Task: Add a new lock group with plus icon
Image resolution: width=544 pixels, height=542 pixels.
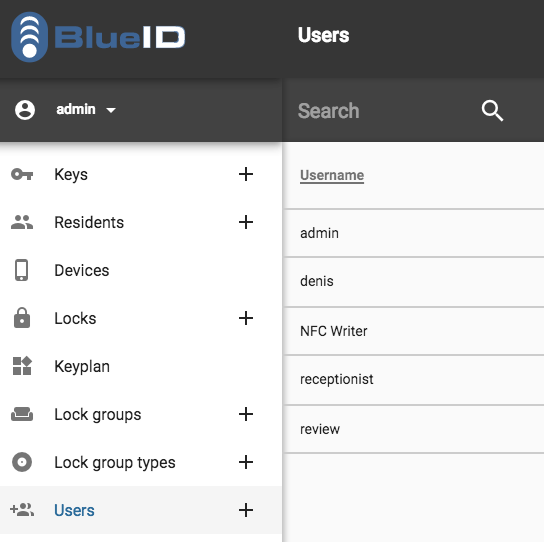Action: click(246, 414)
